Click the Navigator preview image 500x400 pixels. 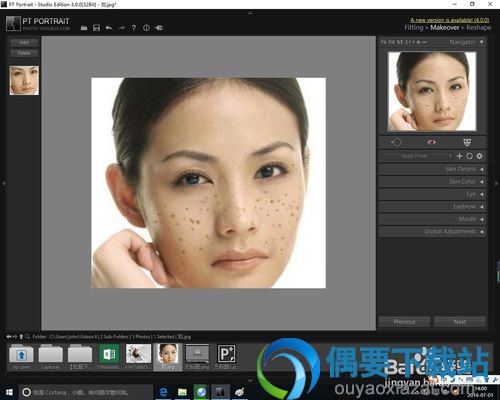pos(432,91)
